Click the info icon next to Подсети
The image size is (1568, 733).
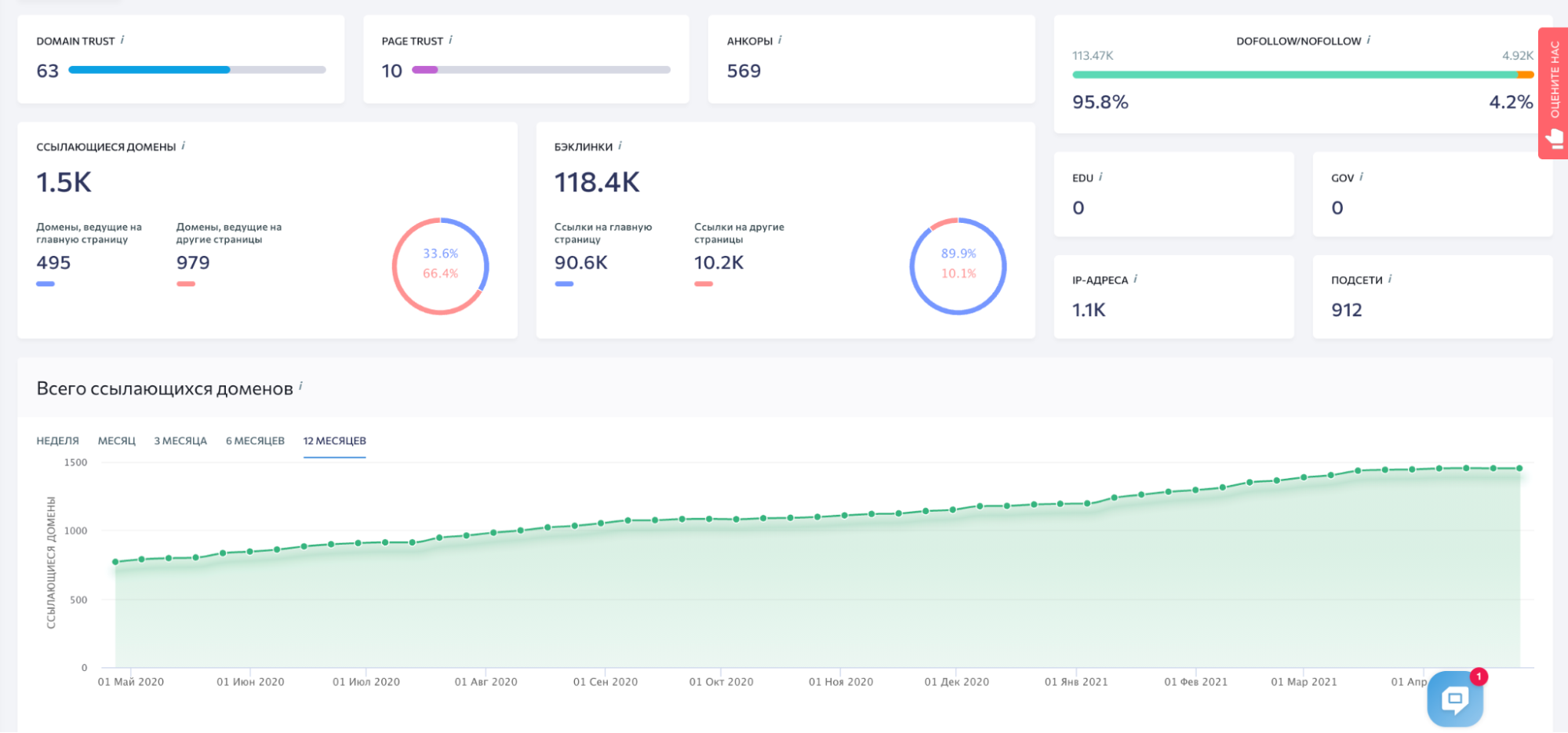1390,279
